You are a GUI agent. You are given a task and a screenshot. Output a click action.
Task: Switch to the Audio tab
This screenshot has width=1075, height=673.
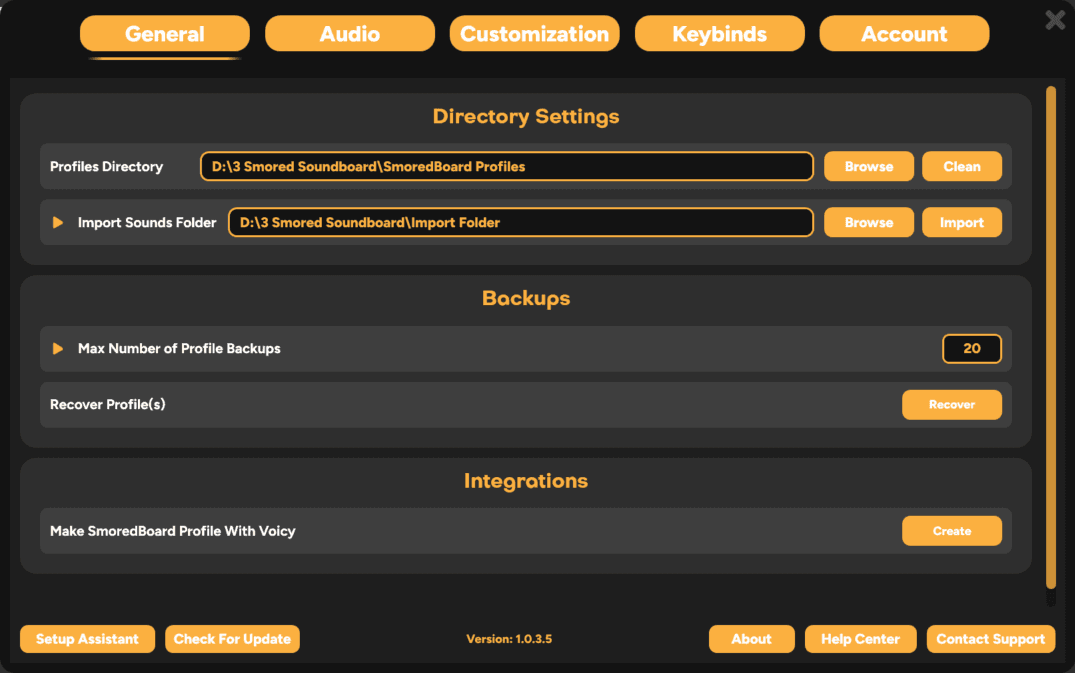coord(349,33)
